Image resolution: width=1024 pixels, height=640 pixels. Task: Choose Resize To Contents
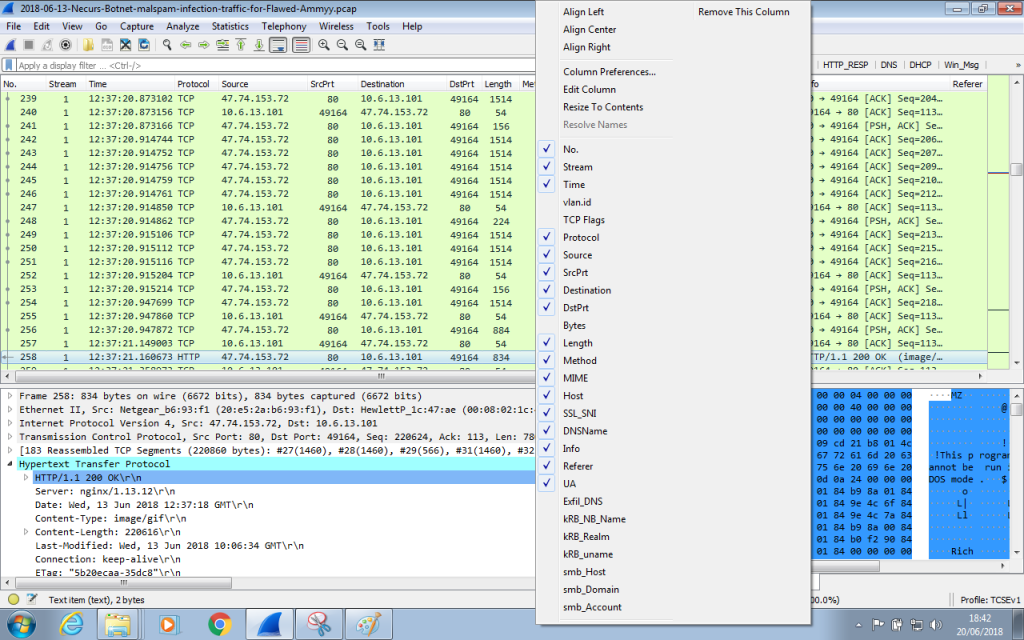[603, 107]
